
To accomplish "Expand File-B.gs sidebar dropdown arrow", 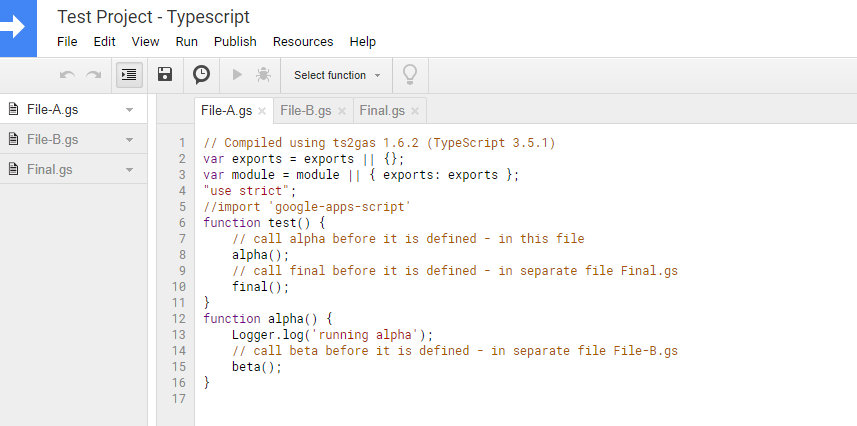I will point(129,140).
